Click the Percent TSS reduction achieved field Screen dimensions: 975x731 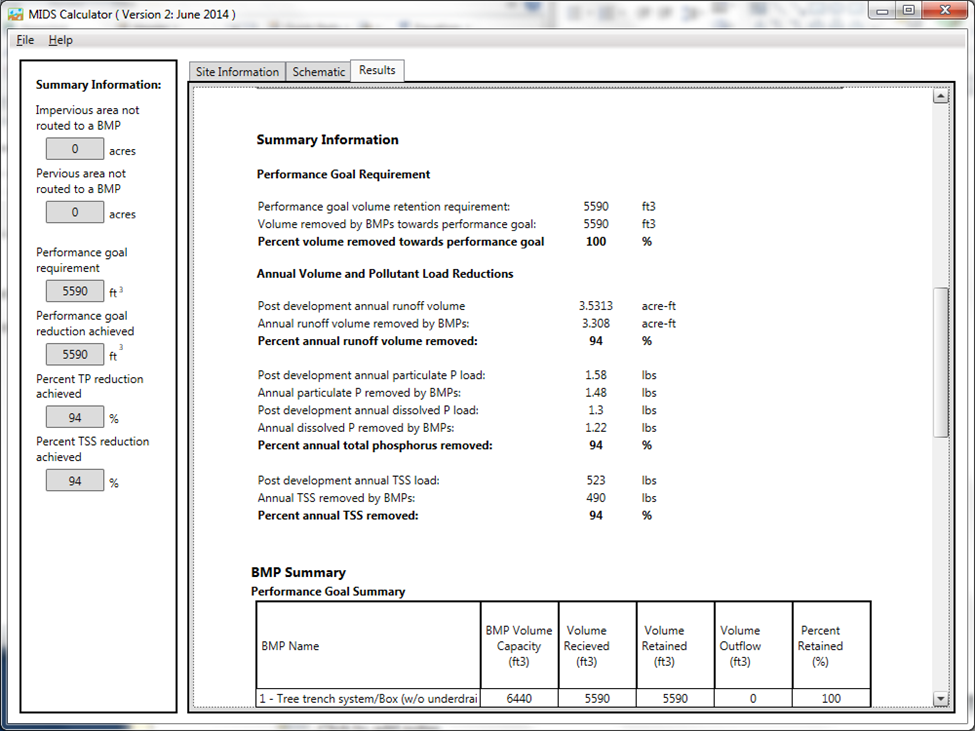75,481
